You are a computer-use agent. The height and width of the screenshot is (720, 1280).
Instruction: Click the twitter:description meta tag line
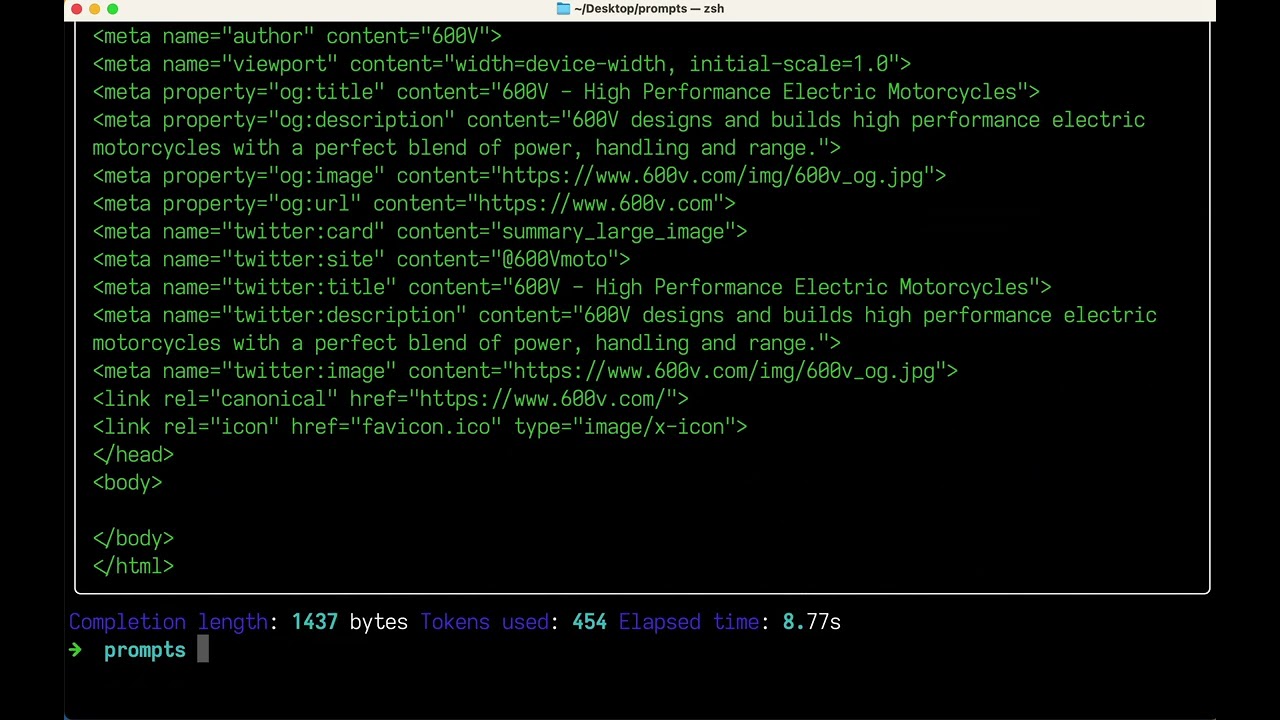click(625, 329)
